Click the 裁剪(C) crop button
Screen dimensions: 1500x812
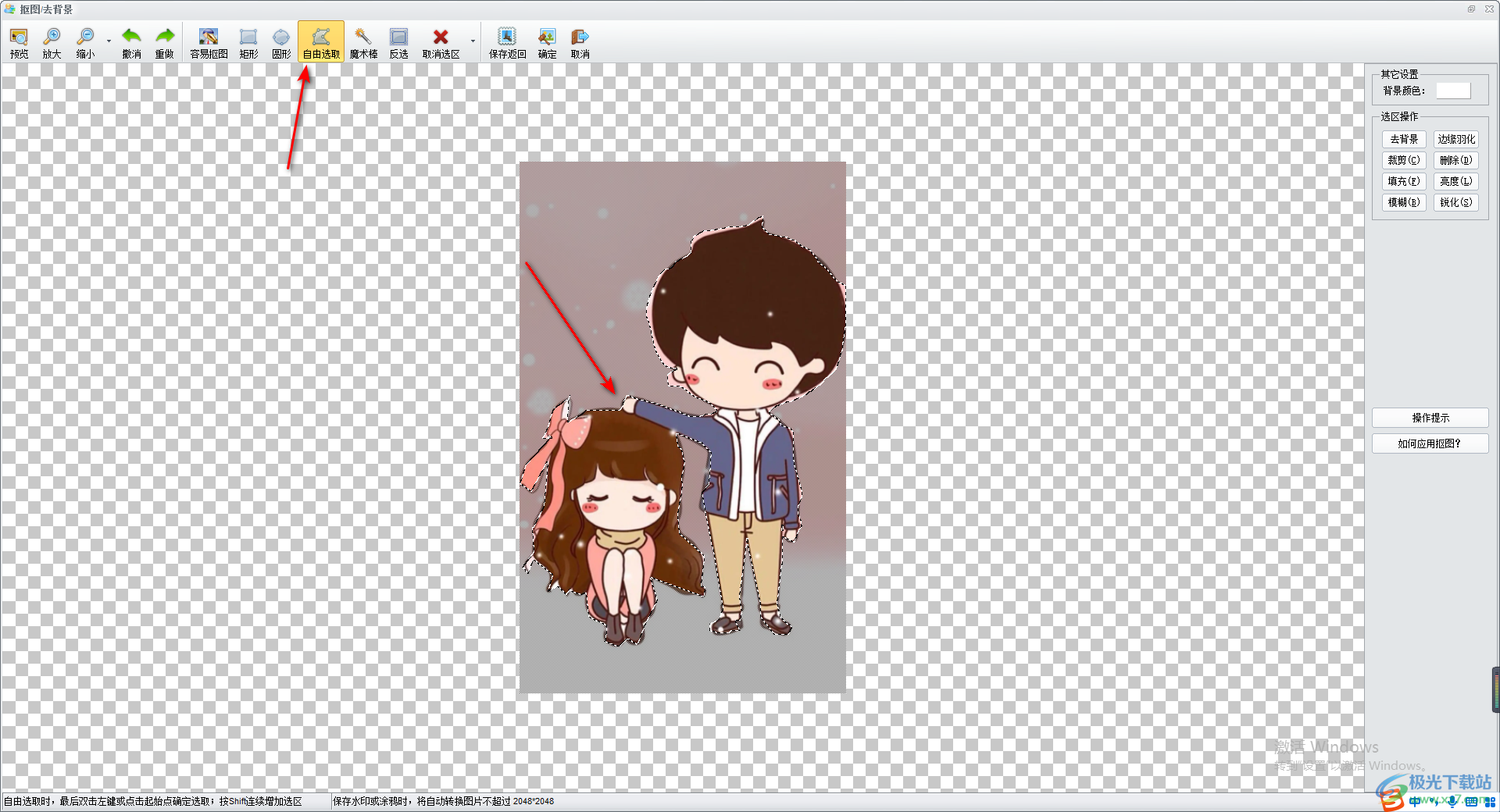pos(1404,160)
